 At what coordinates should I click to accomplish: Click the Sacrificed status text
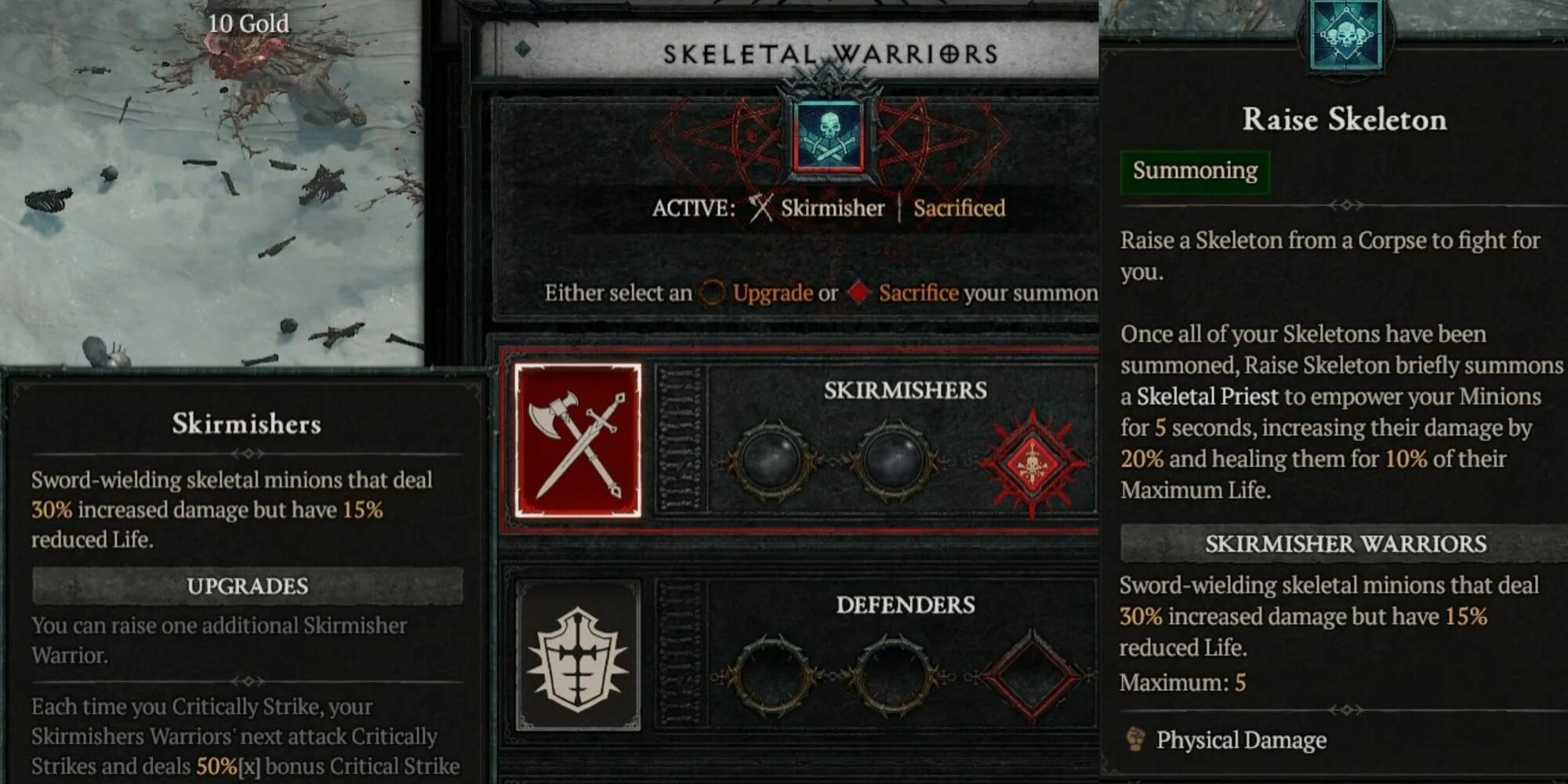[x=959, y=208]
